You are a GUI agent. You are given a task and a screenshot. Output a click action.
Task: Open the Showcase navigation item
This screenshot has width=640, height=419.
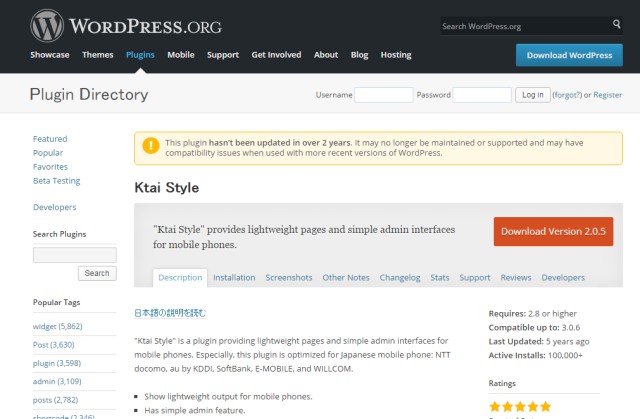coord(50,55)
